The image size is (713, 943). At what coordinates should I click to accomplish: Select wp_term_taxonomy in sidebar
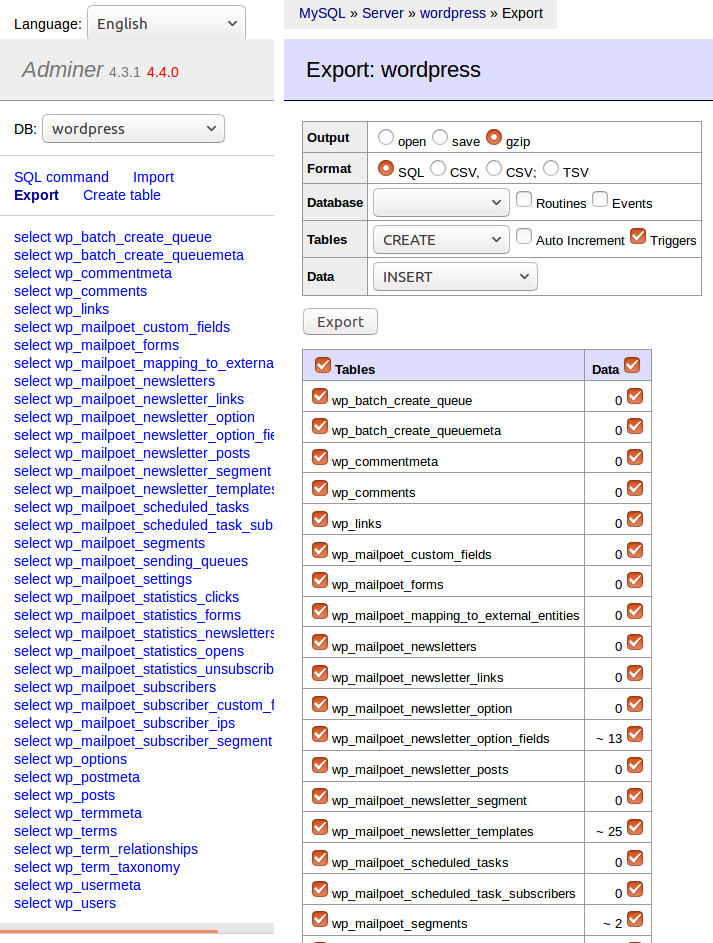[97, 867]
